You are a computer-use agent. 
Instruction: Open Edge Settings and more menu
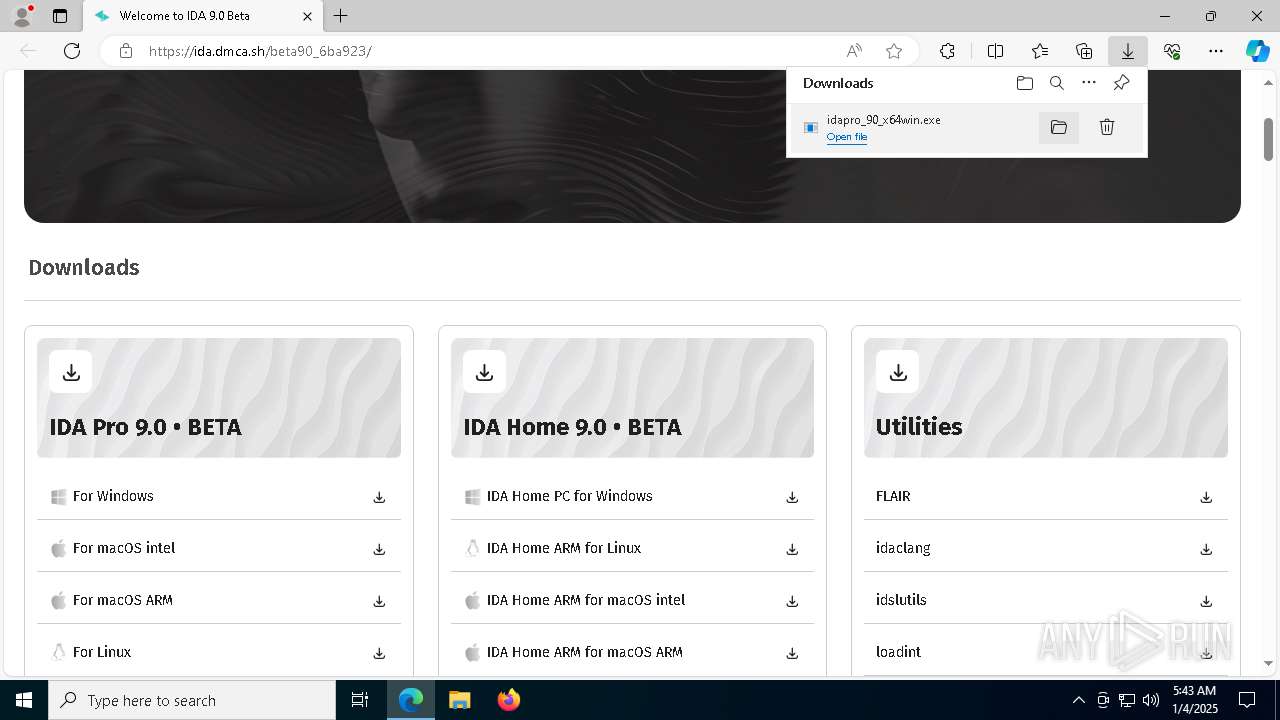[x=1216, y=51]
